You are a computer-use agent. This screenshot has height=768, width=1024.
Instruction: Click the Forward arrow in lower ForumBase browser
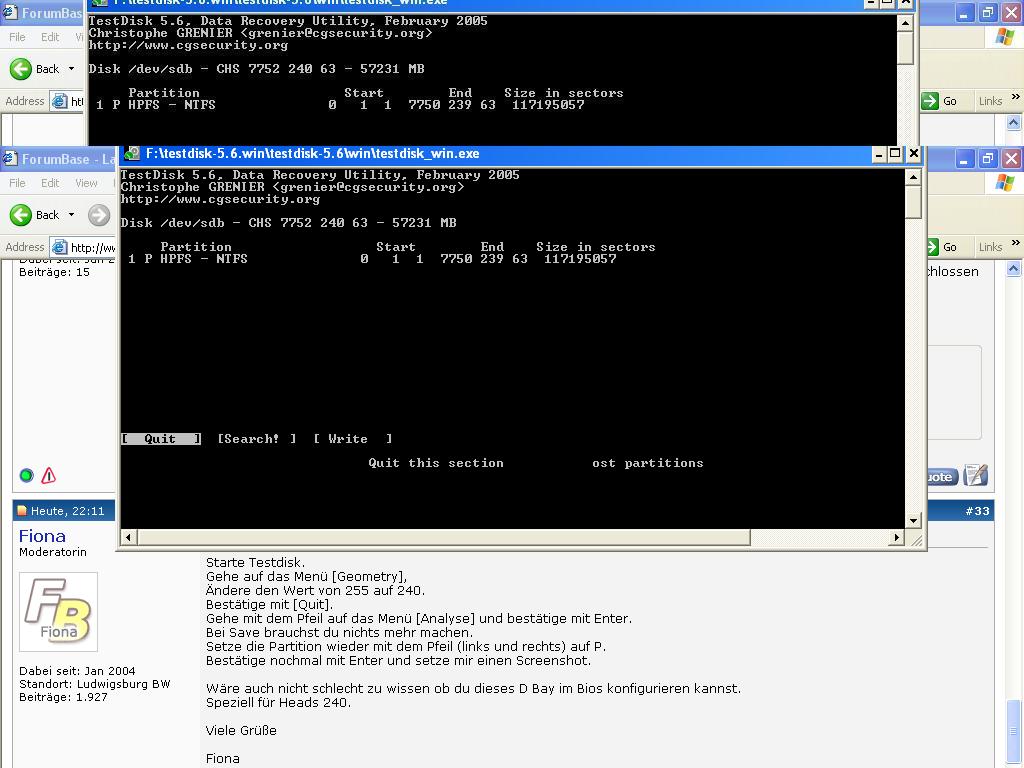(x=99, y=215)
